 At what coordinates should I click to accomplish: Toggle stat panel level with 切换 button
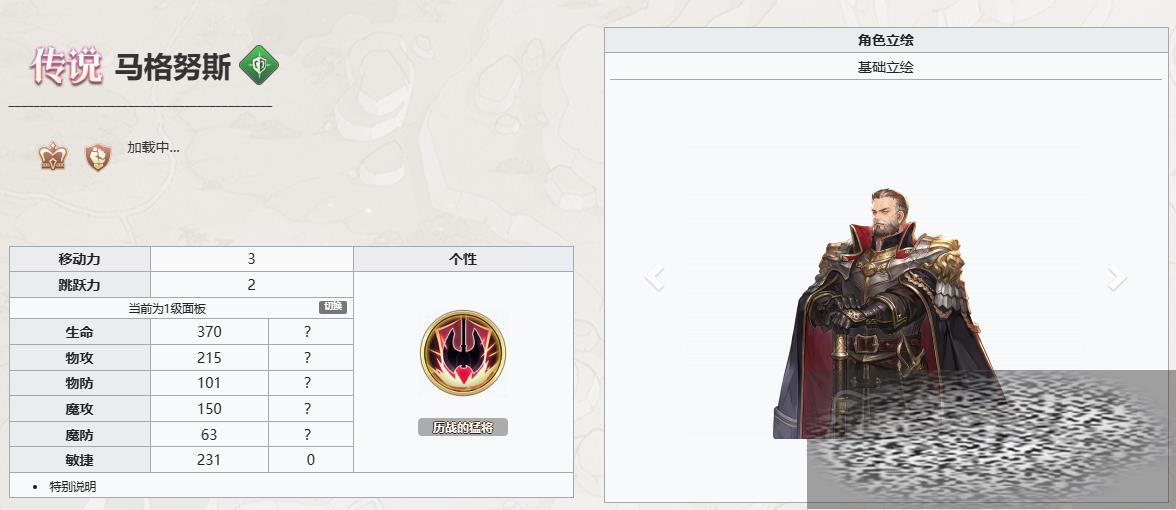click(x=333, y=307)
